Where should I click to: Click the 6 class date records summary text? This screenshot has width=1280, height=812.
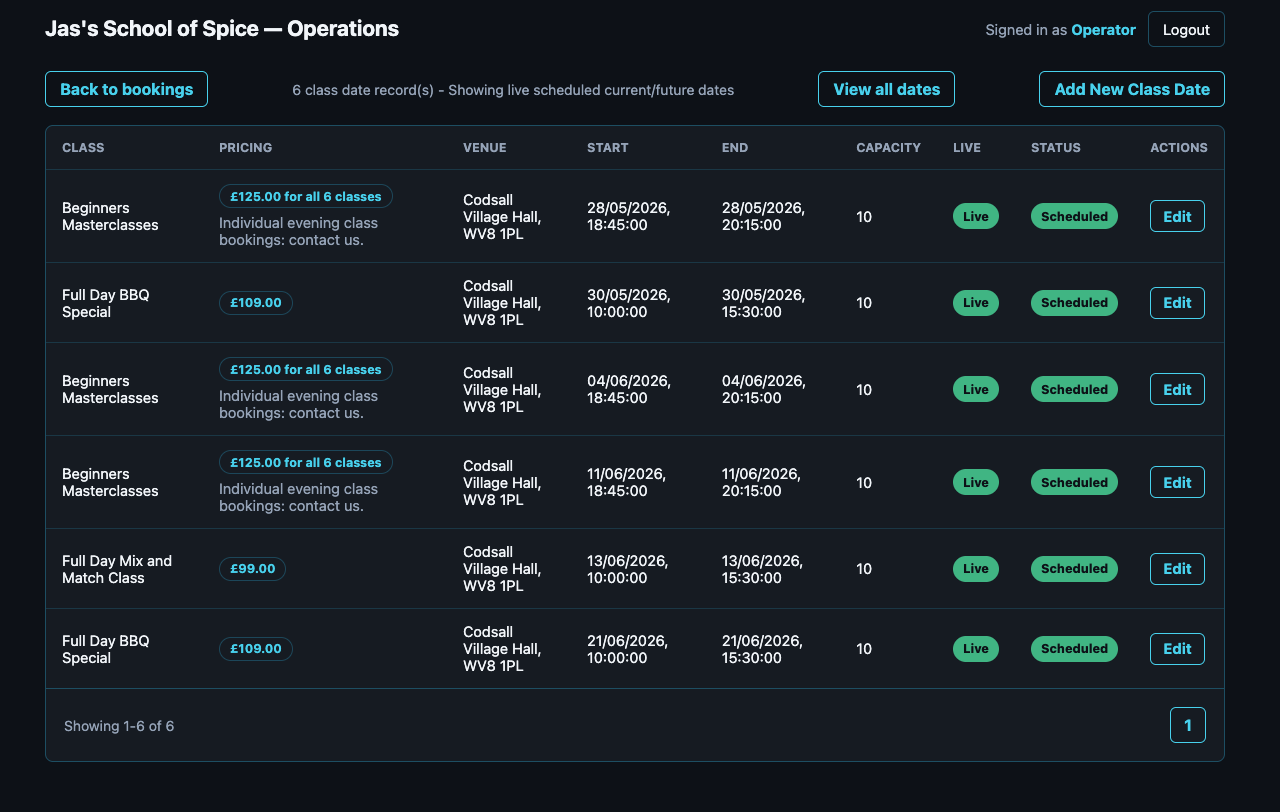coord(513,90)
